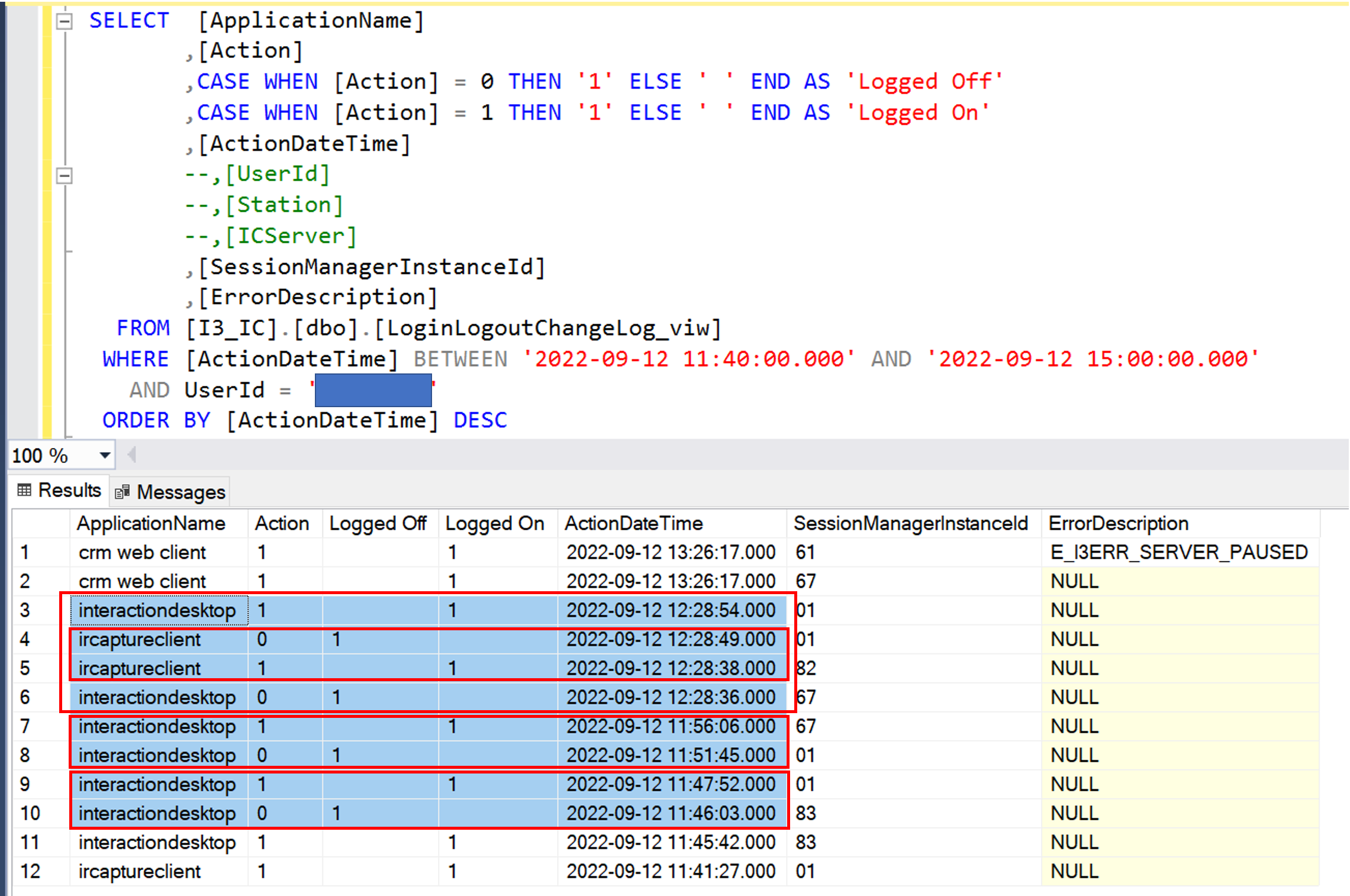Click the redacted UserId value in the query
The width and height of the screenshot is (1350, 896).
point(373,391)
